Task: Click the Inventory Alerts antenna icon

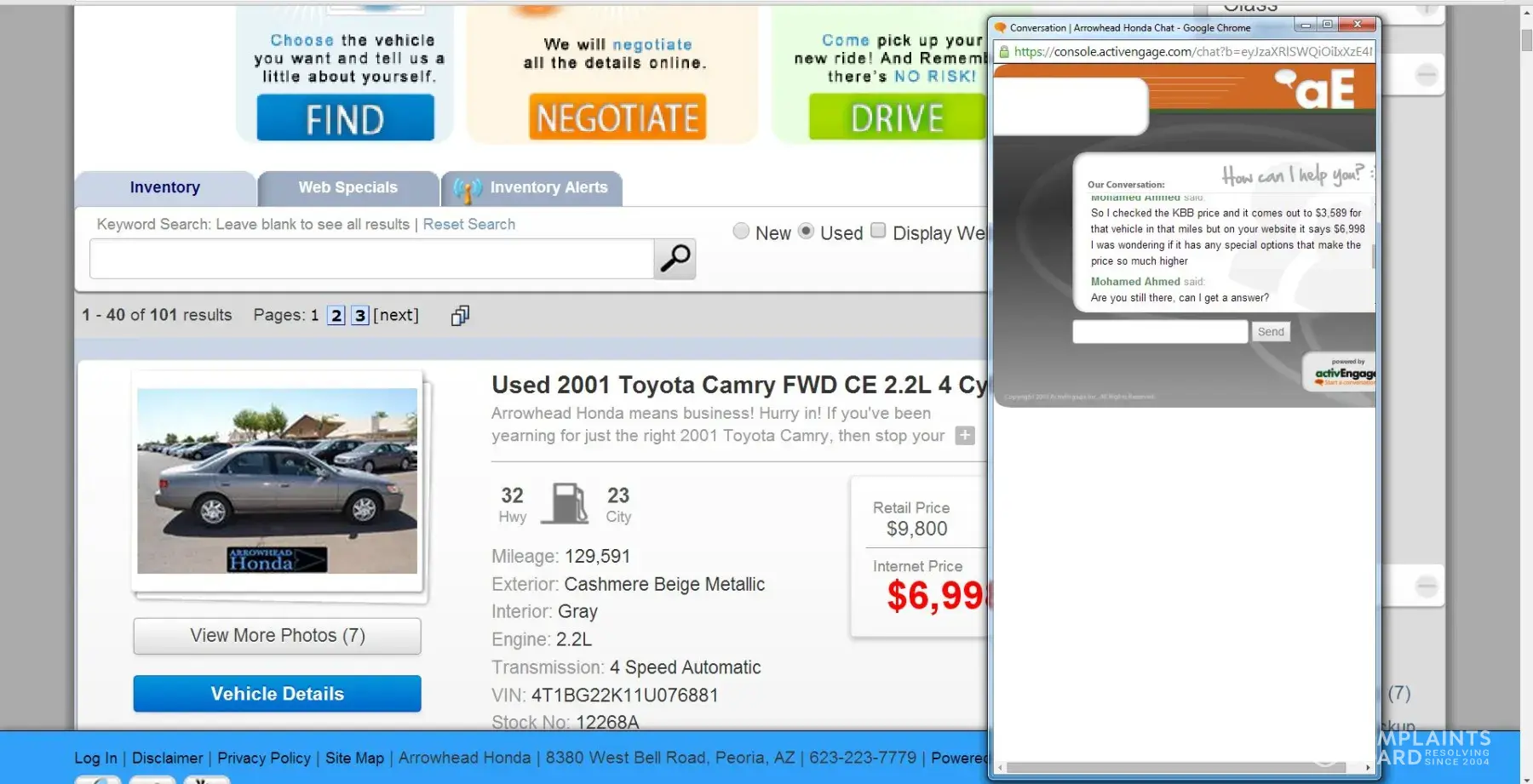Action: point(467,189)
